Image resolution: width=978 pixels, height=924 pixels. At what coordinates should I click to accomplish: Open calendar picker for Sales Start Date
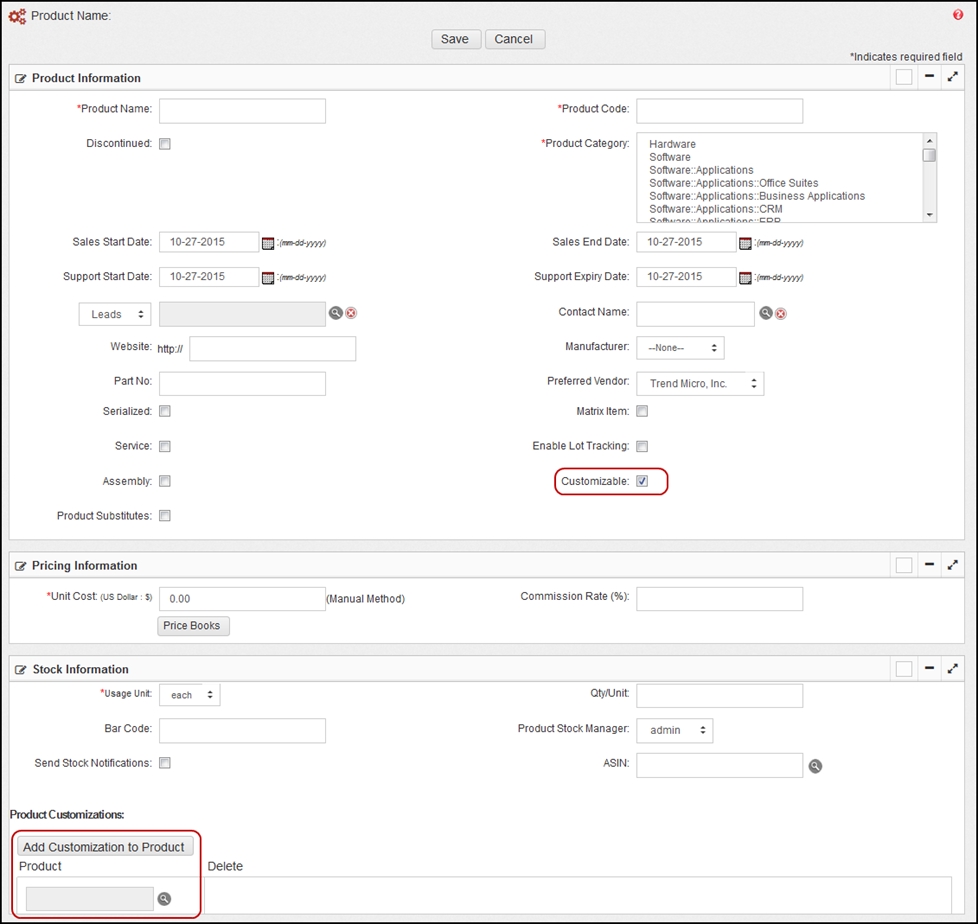point(268,243)
